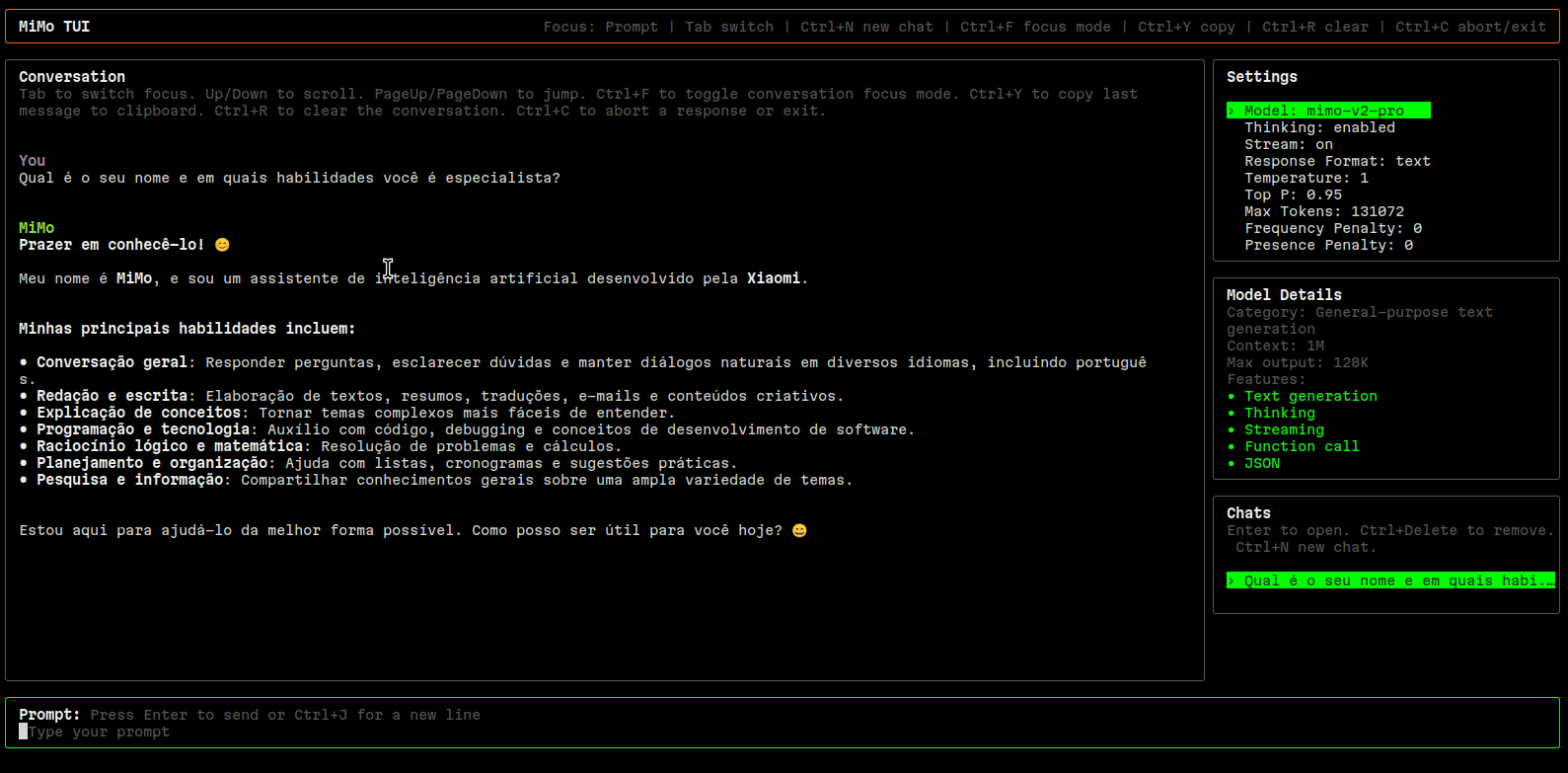Click the smiley emoji after "Prazer em conhecê-lo!"
Screen dimensions: 1568x773
tap(222, 245)
